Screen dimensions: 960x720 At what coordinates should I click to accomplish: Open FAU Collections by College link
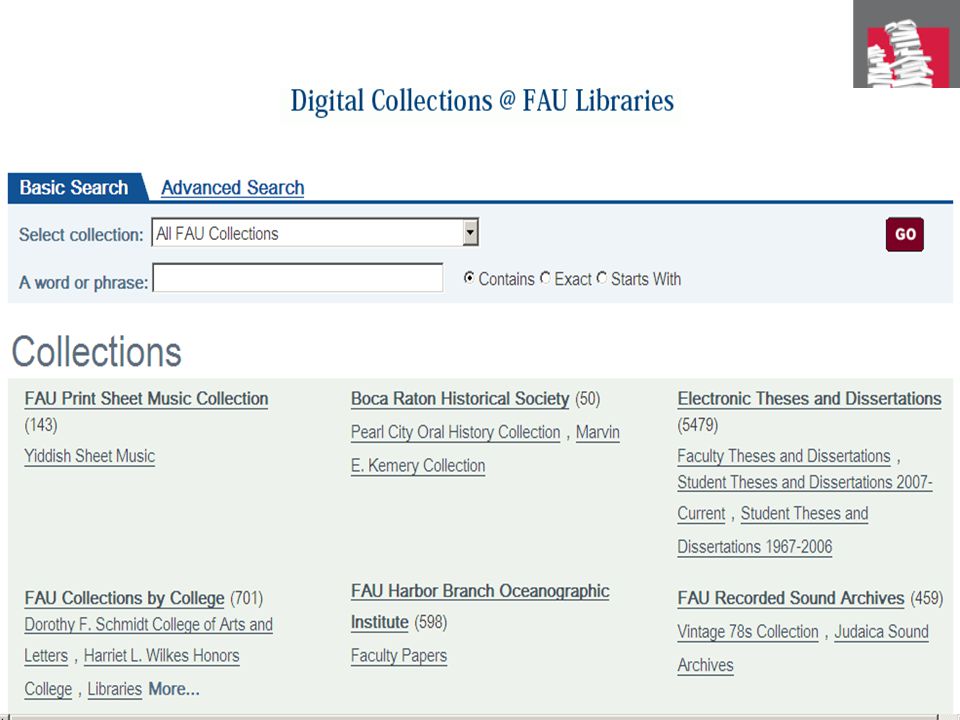coord(124,598)
